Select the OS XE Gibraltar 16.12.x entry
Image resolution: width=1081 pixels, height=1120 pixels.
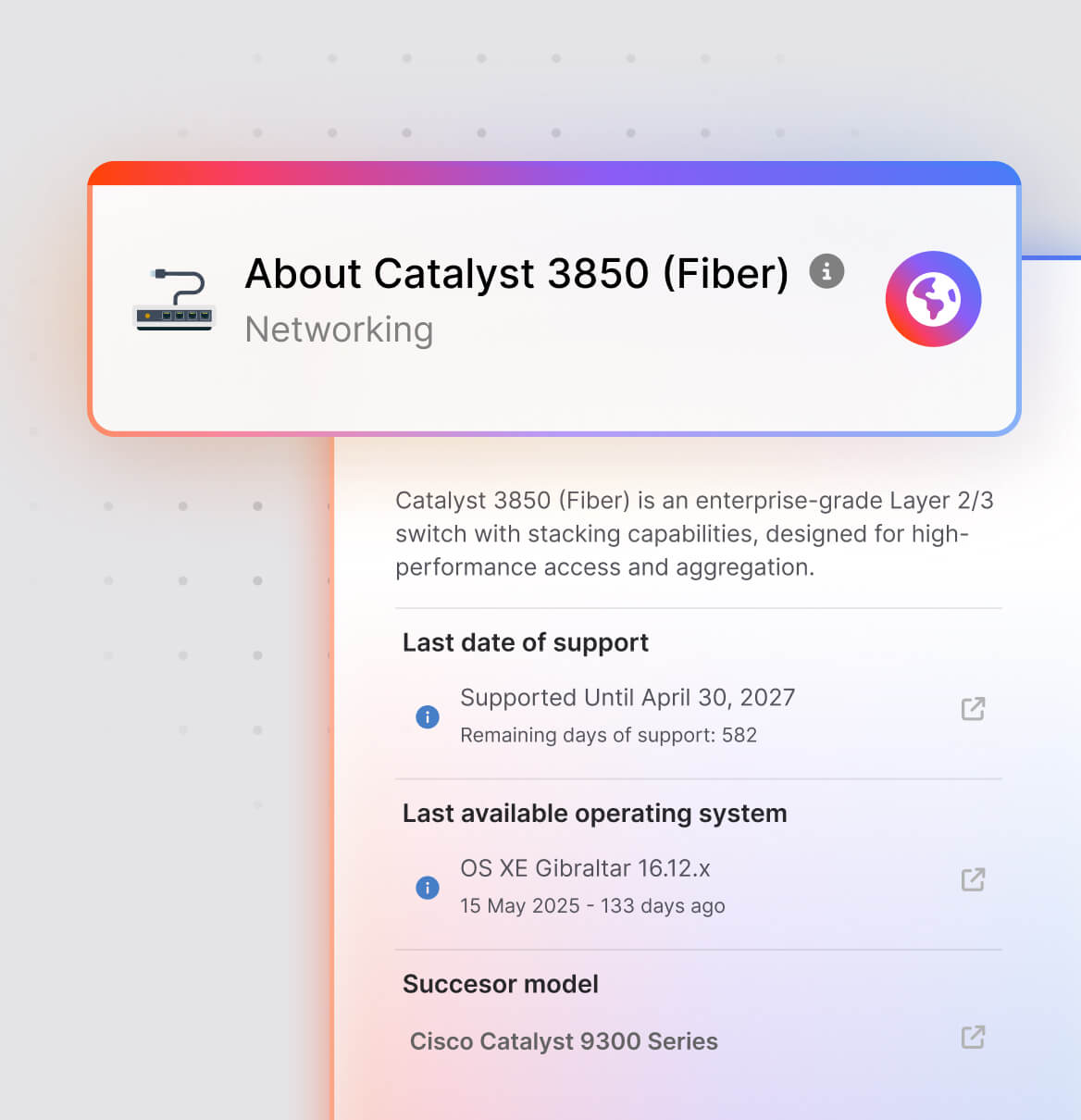(585, 868)
